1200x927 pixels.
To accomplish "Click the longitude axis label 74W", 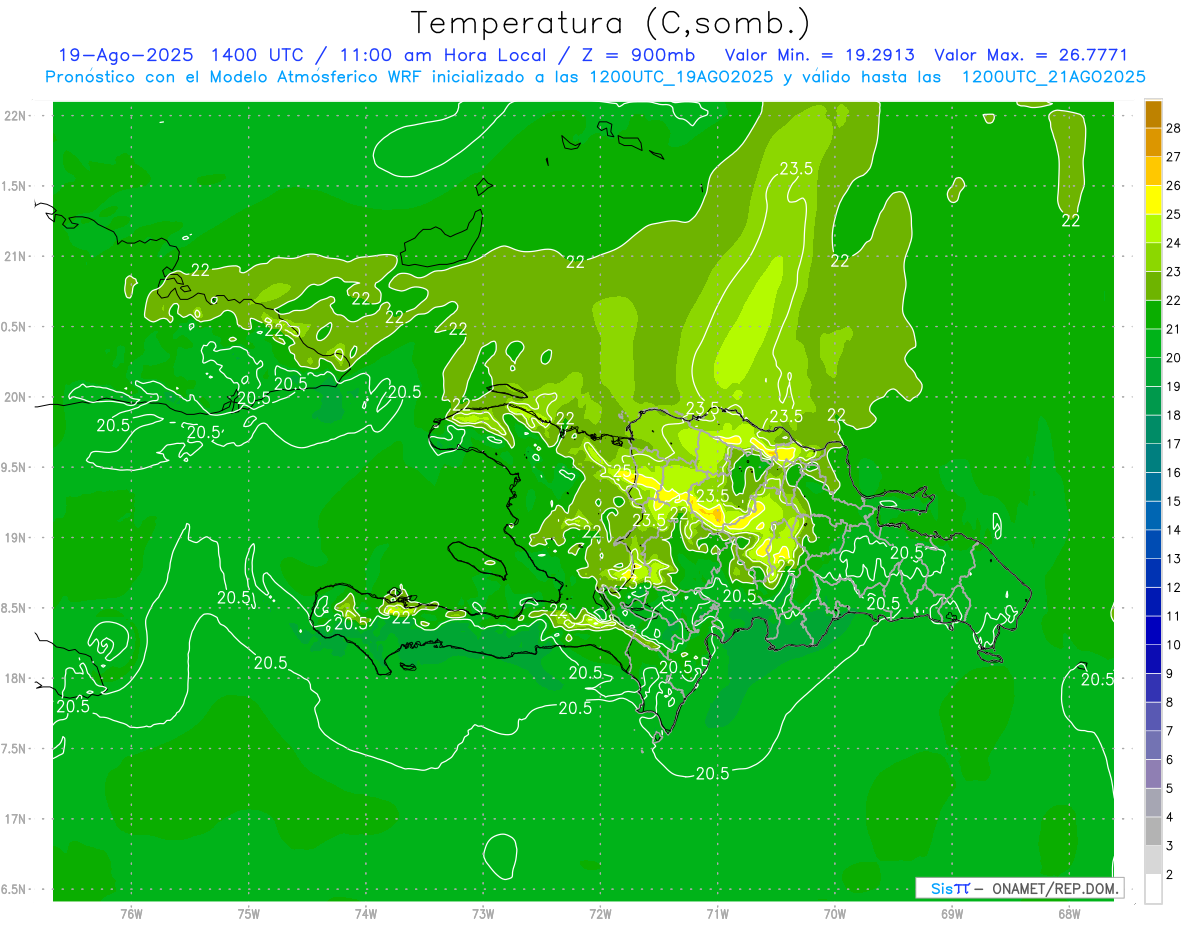I will [366, 914].
